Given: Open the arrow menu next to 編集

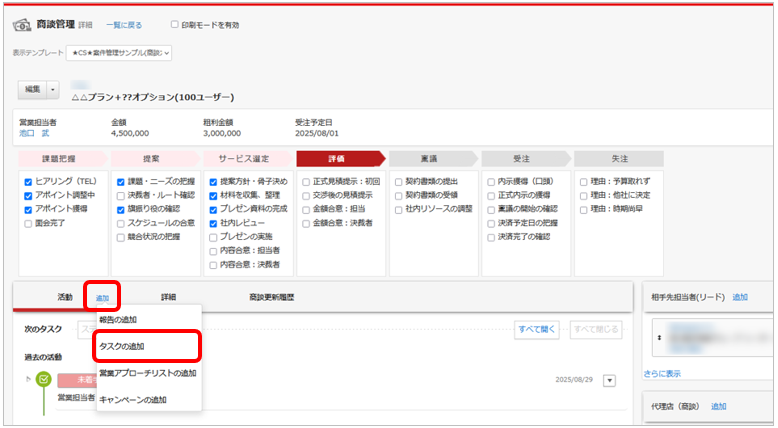Looking at the screenshot, I should click(x=54, y=89).
